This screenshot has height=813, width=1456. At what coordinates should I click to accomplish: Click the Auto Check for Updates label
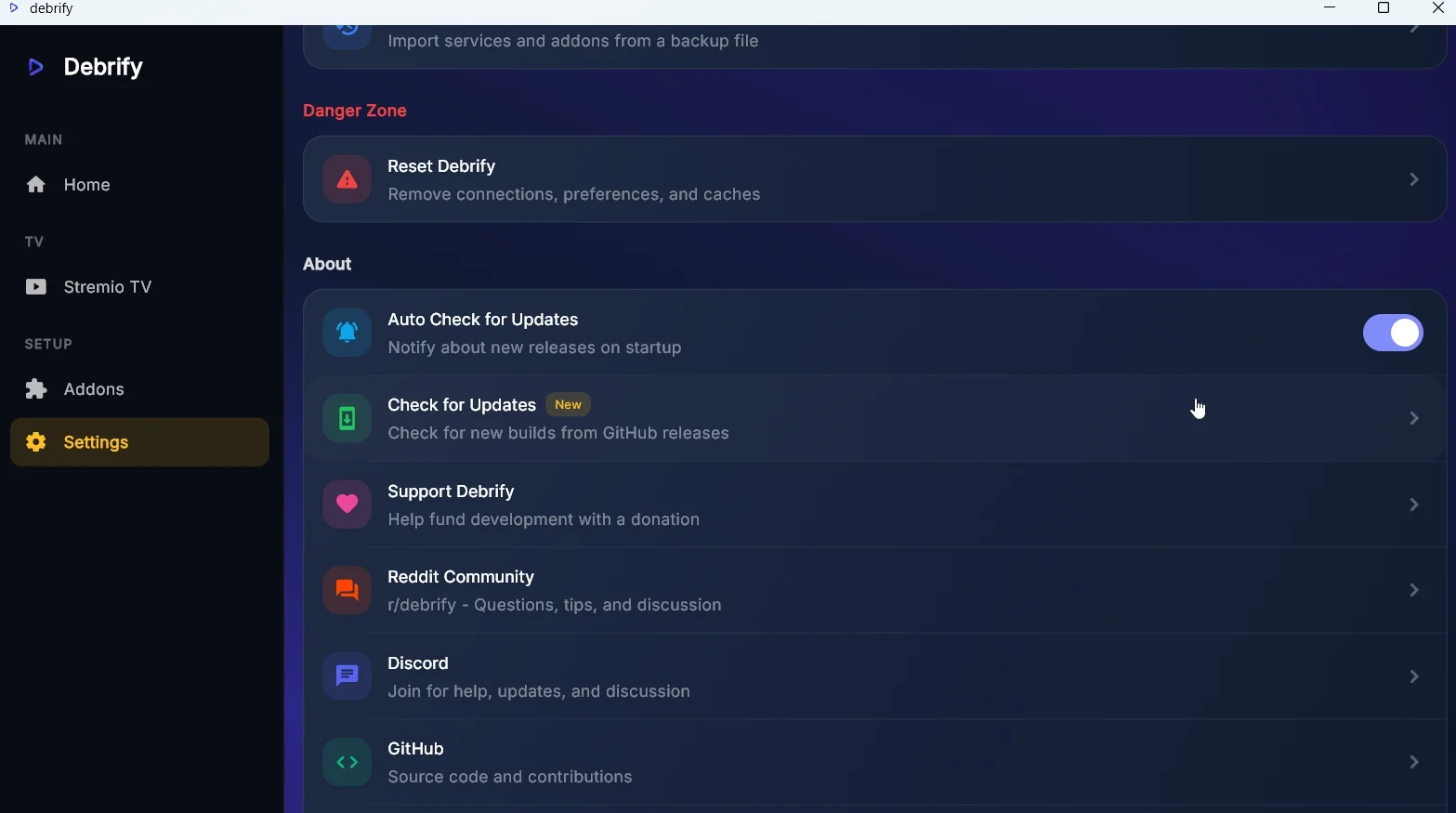pos(483,321)
